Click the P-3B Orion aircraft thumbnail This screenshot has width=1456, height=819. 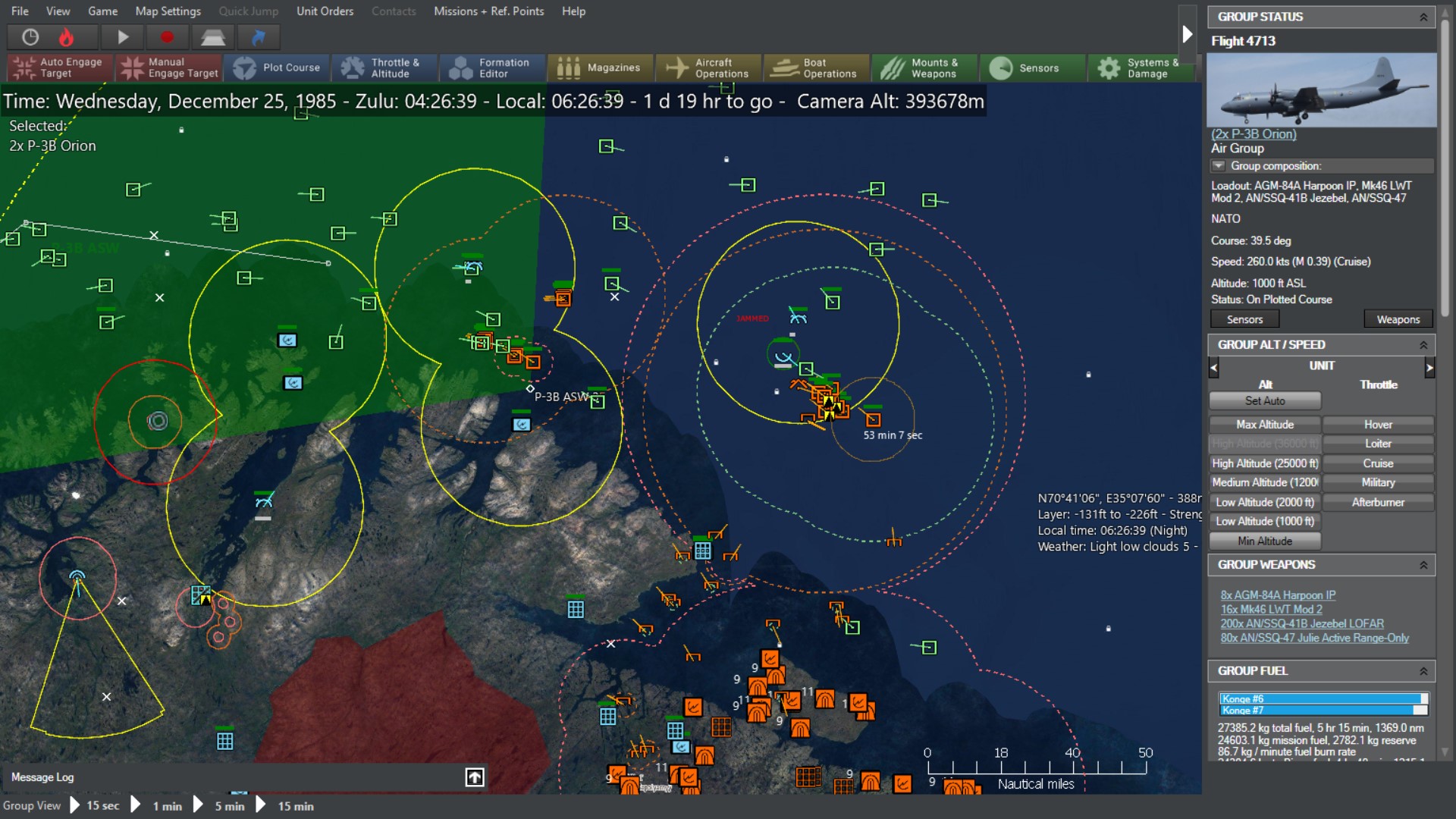point(1321,89)
